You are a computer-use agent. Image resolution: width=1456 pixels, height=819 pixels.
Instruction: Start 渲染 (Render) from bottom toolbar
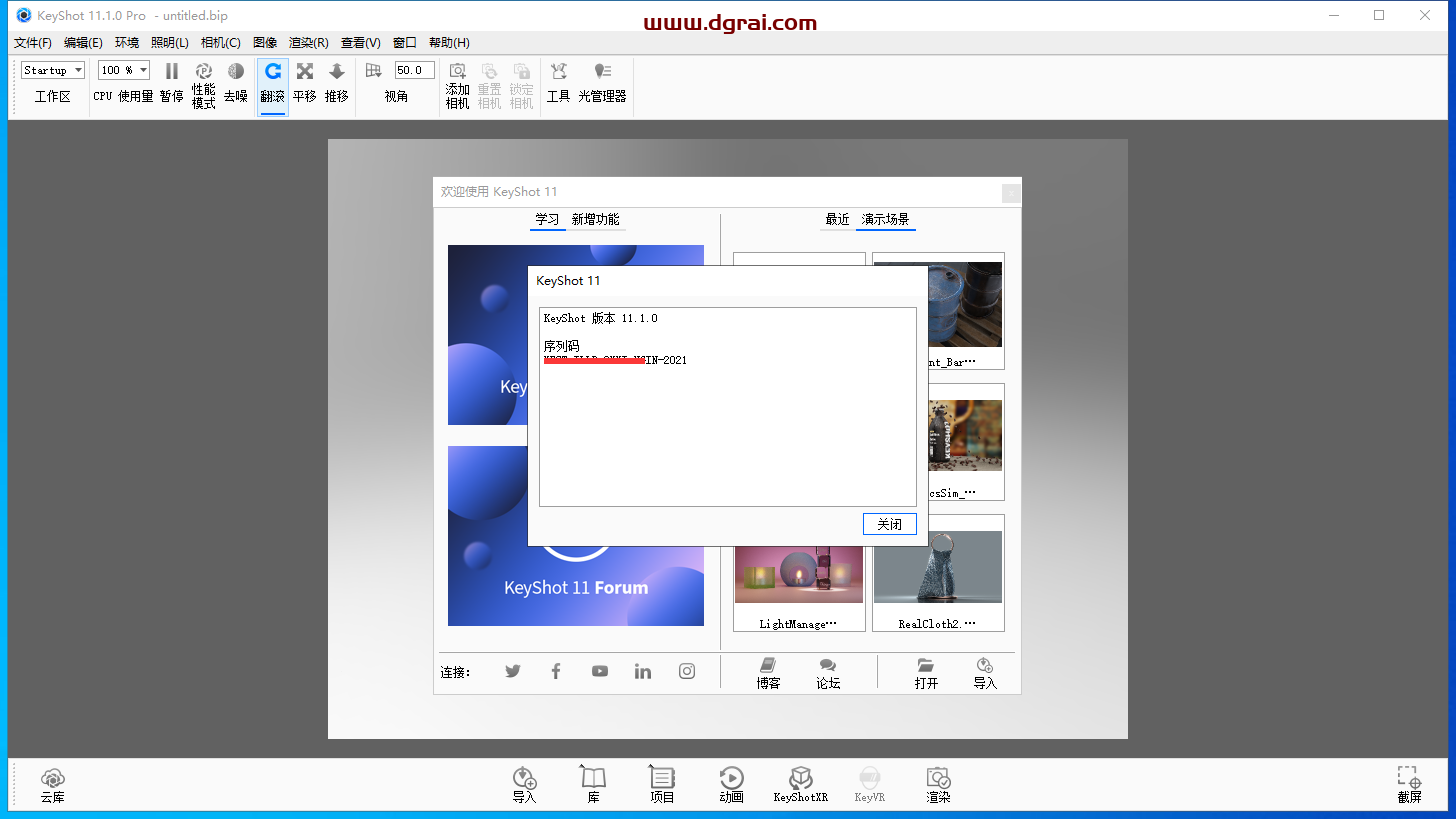pos(937,783)
